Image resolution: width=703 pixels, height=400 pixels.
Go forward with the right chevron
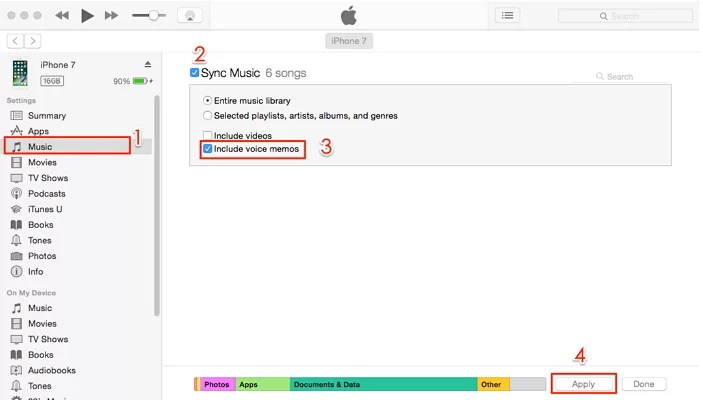[33, 41]
